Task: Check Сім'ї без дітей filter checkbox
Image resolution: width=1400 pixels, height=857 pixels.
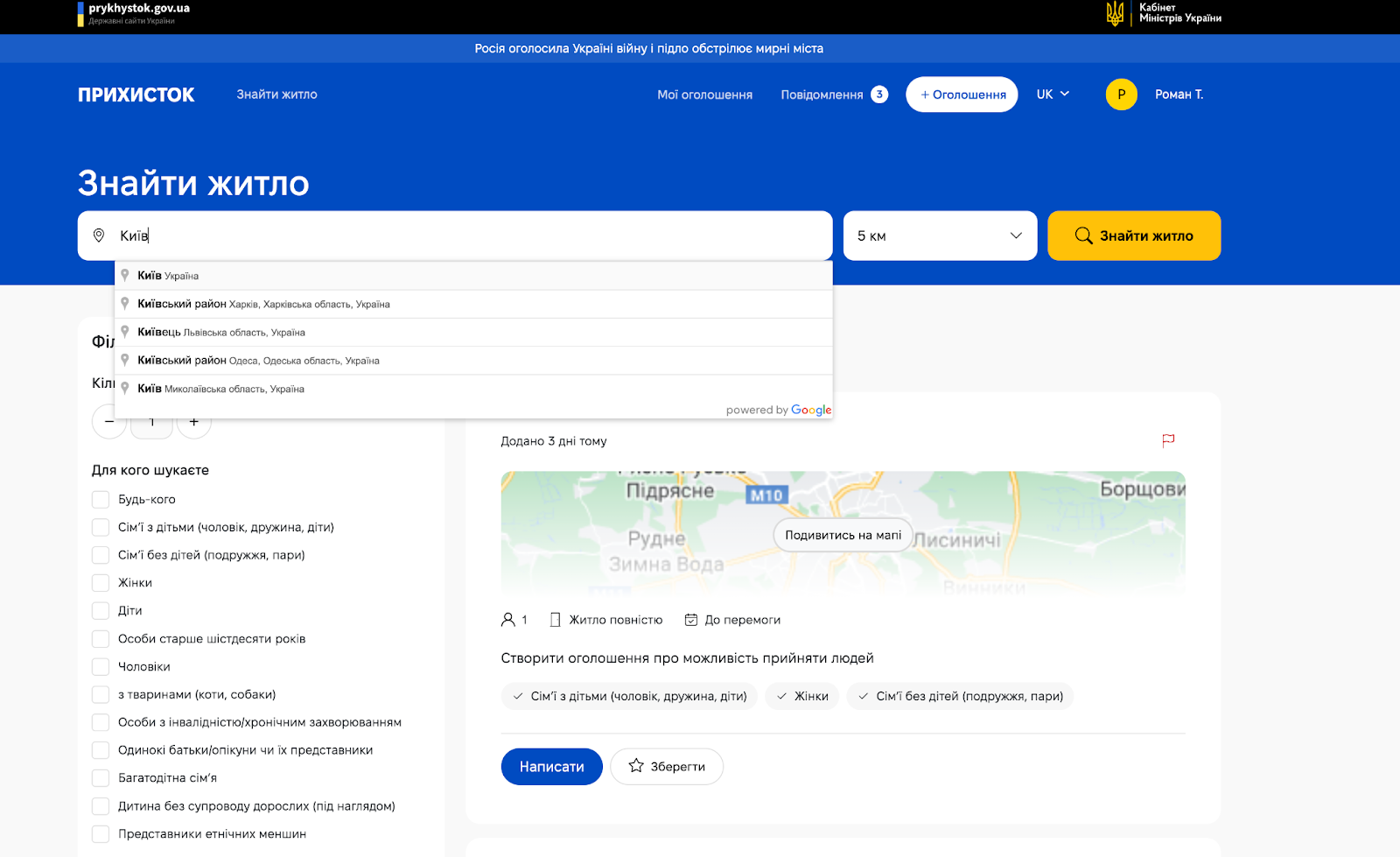Action: click(101, 555)
